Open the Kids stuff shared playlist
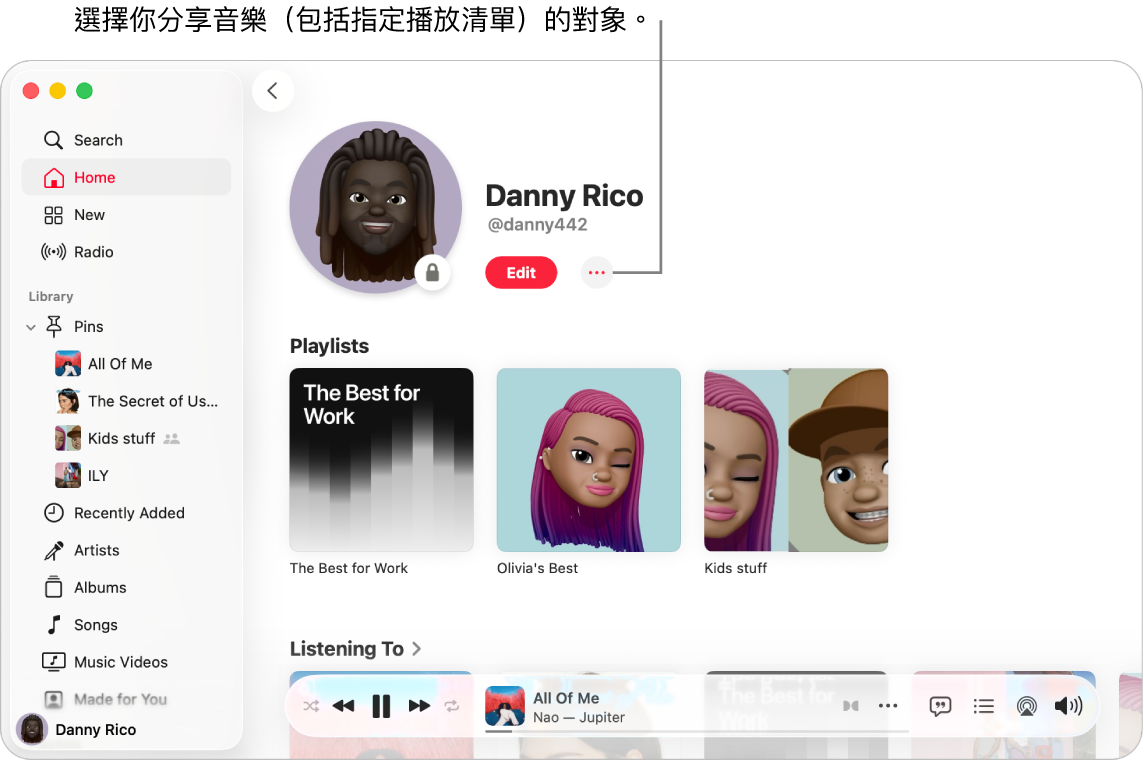 pyautogui.click(x=120, y=438)
